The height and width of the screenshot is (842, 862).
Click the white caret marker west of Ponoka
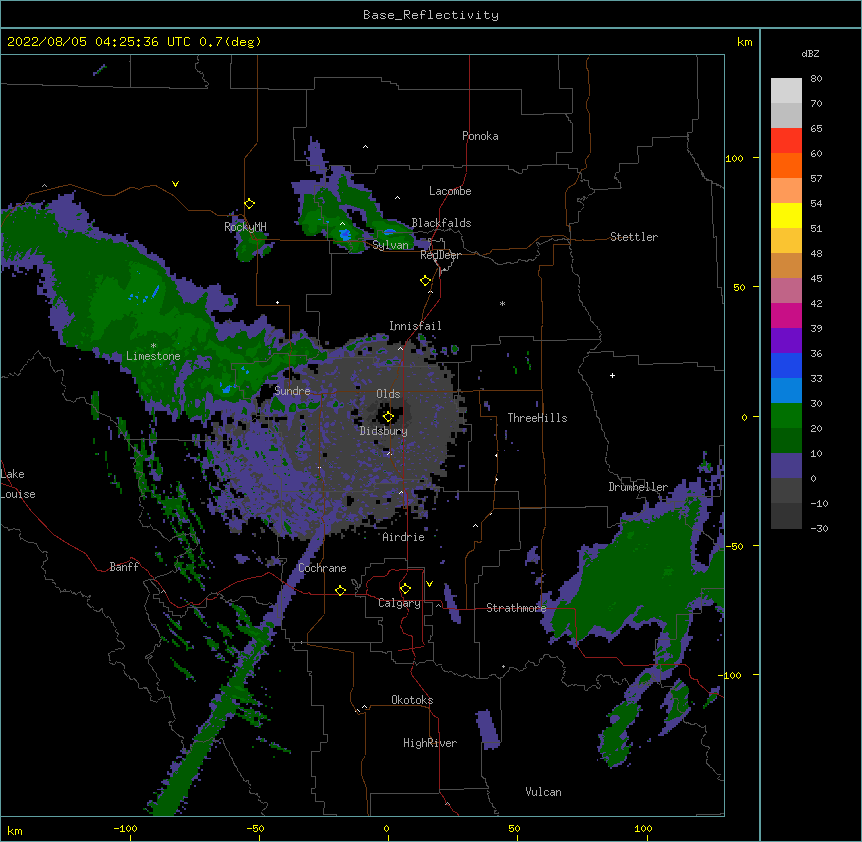(x=366, y=147)
